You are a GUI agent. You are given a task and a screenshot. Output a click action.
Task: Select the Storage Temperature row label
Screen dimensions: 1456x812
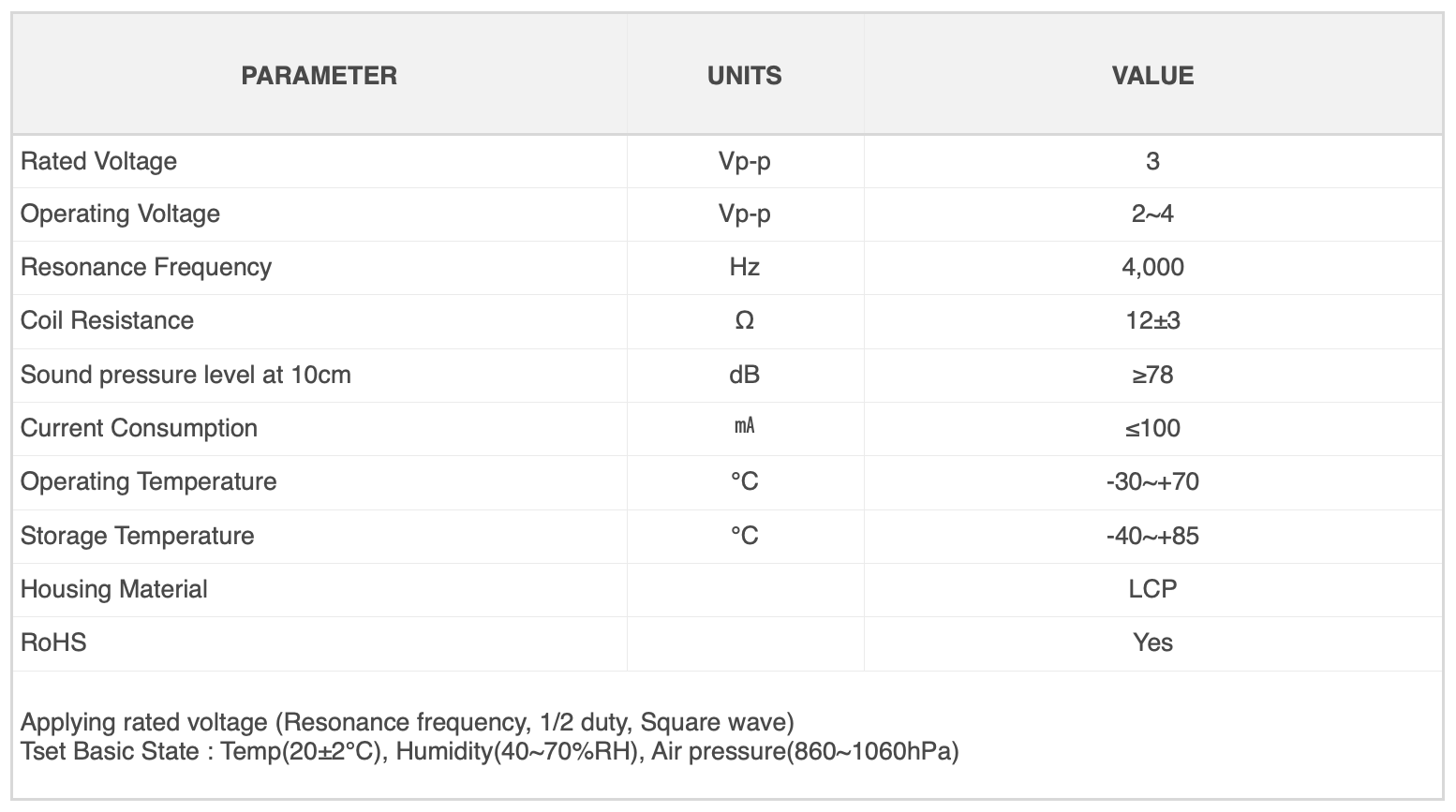coord(137,536)
